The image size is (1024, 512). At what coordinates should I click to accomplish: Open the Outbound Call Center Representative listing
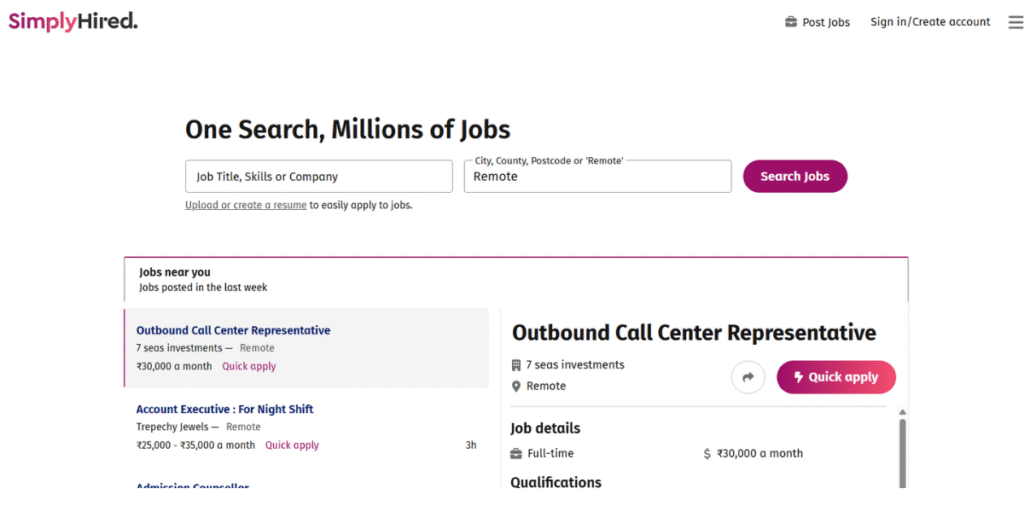[x=233, y=330]
